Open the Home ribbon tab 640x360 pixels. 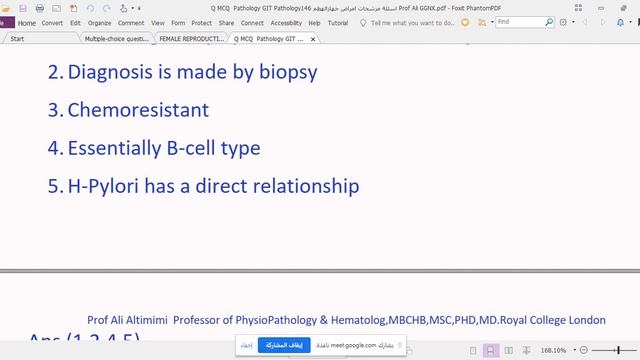coord(27,23)
